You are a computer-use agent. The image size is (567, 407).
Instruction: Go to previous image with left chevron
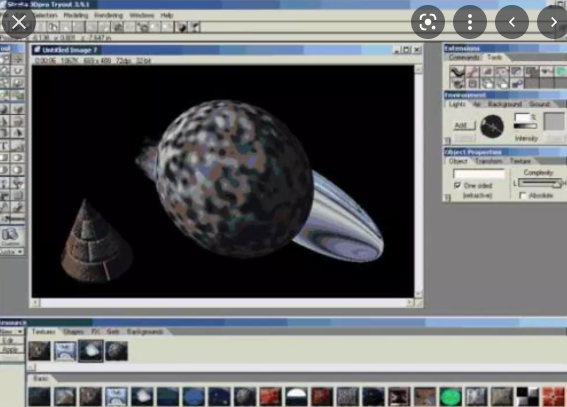pos(512,22)
